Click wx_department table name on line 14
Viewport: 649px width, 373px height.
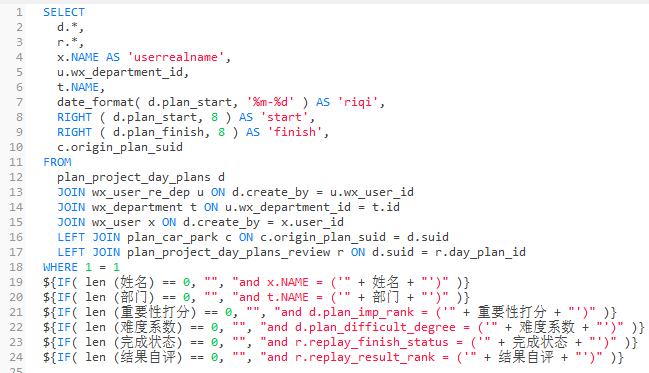point(137,207)
